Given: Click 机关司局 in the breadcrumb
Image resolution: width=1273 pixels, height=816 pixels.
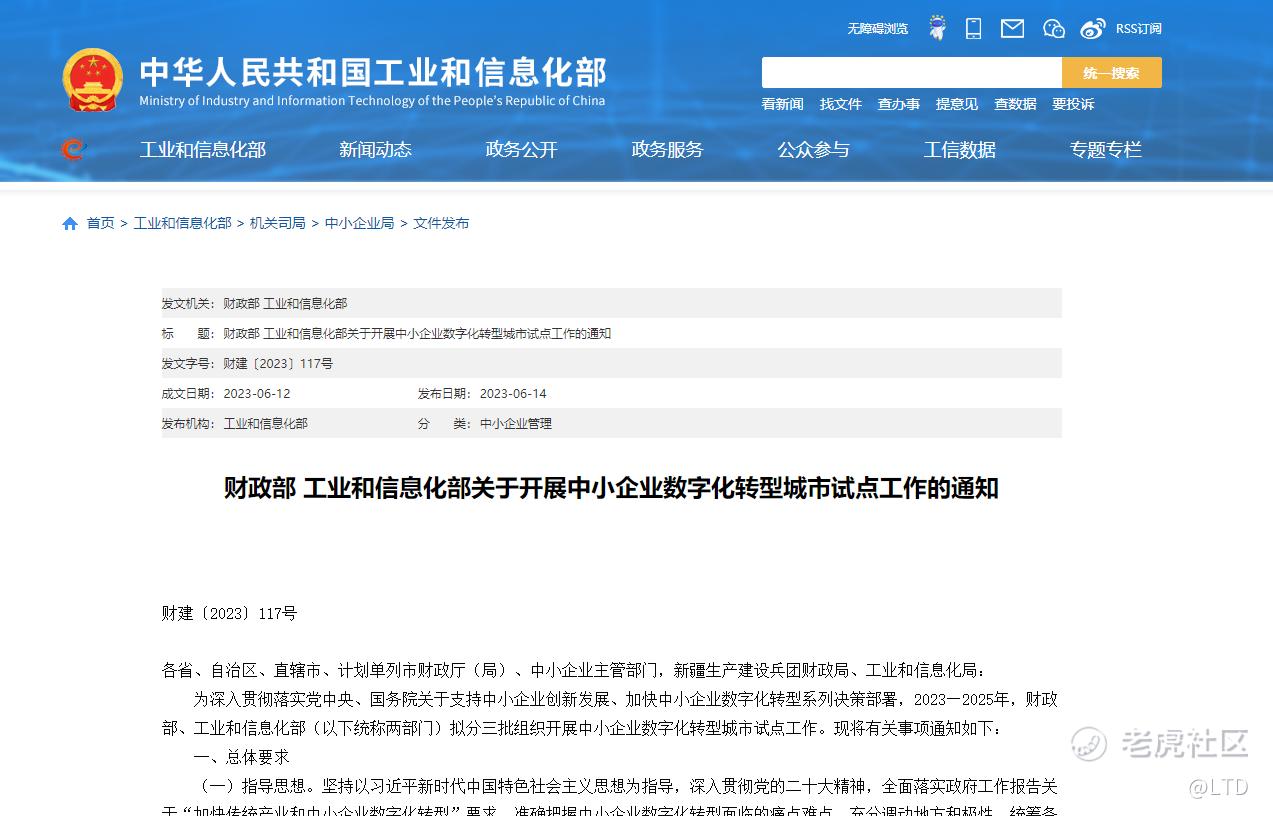Looking at the screenshot, I should [278, 223].
